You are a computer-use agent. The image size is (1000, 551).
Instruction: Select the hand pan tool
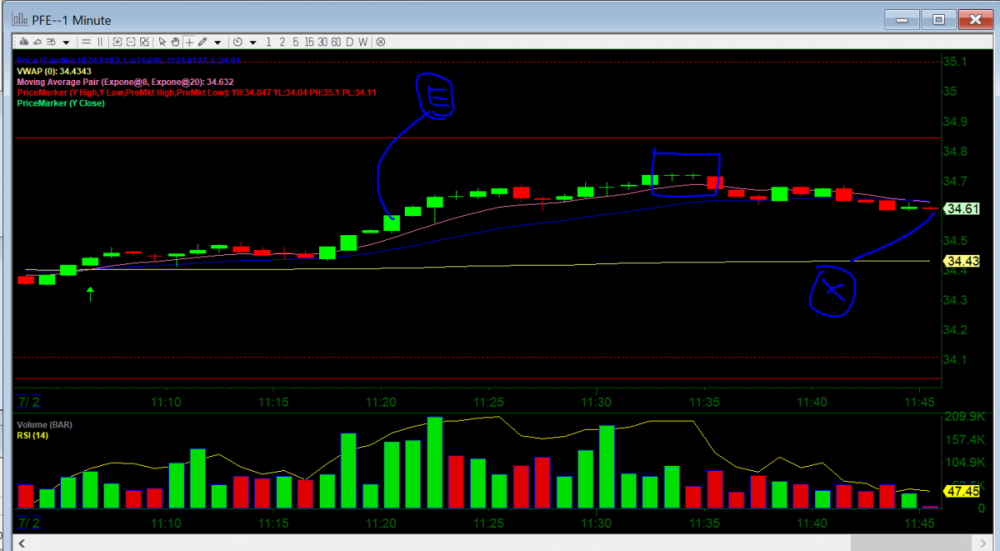(175, 42)
